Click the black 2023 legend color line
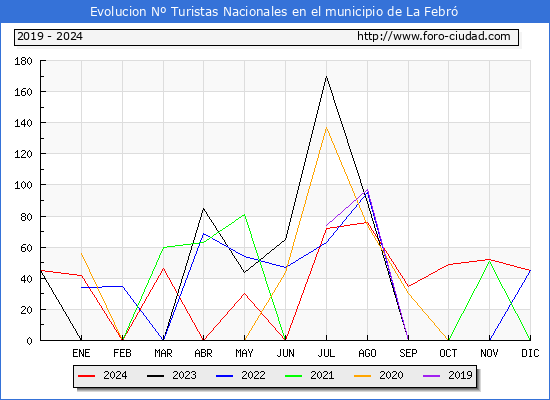 tap(155, 376)
